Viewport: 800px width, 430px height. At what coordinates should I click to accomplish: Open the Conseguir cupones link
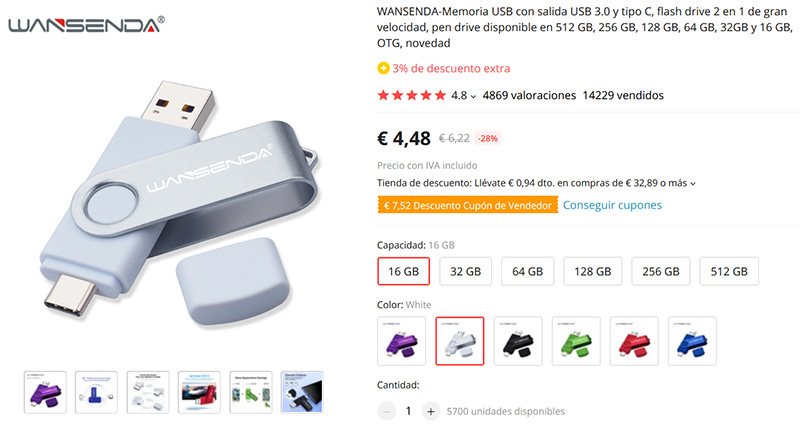click(x=612, y=205)
